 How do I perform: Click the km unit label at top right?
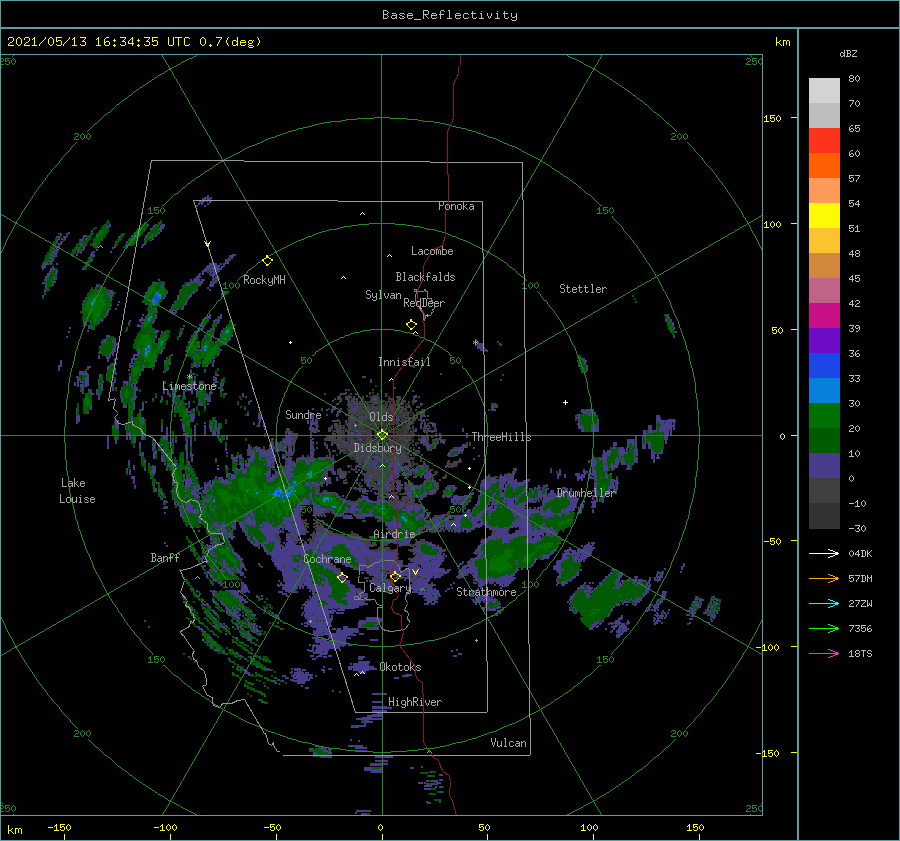tap(782, 42)
